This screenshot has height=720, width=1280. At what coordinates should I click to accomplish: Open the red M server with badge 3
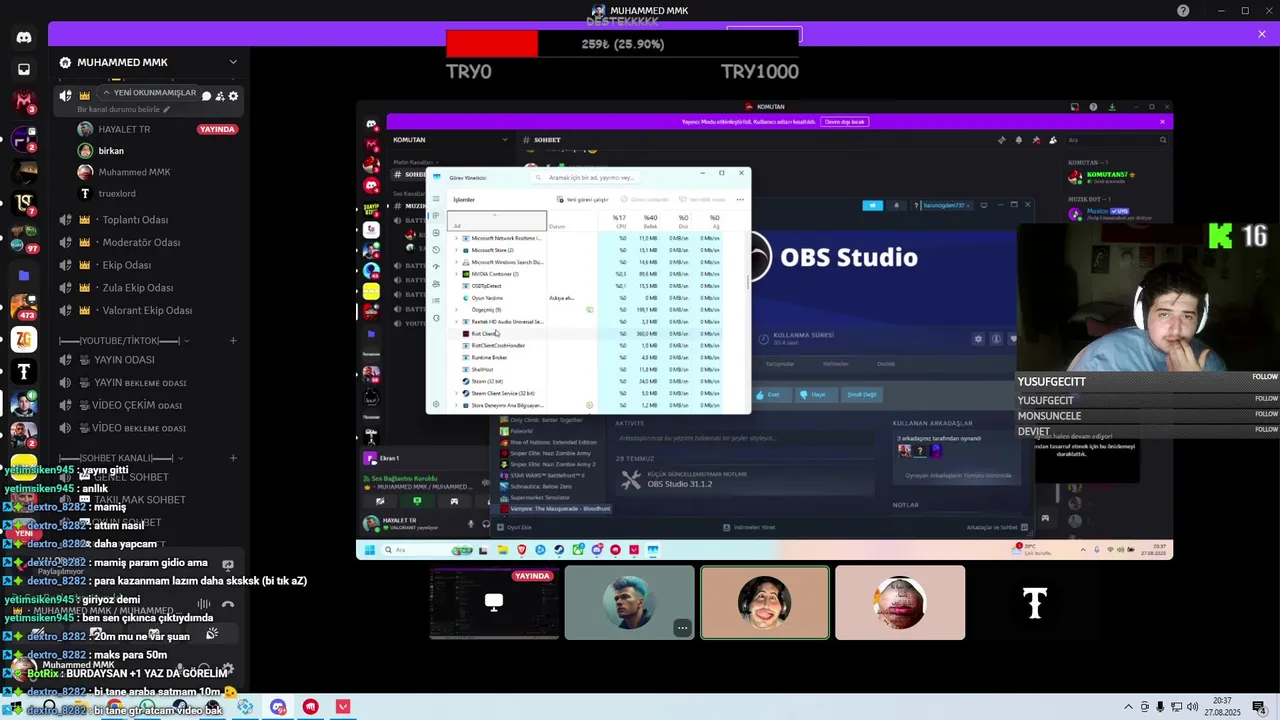[x=24, y=101]
